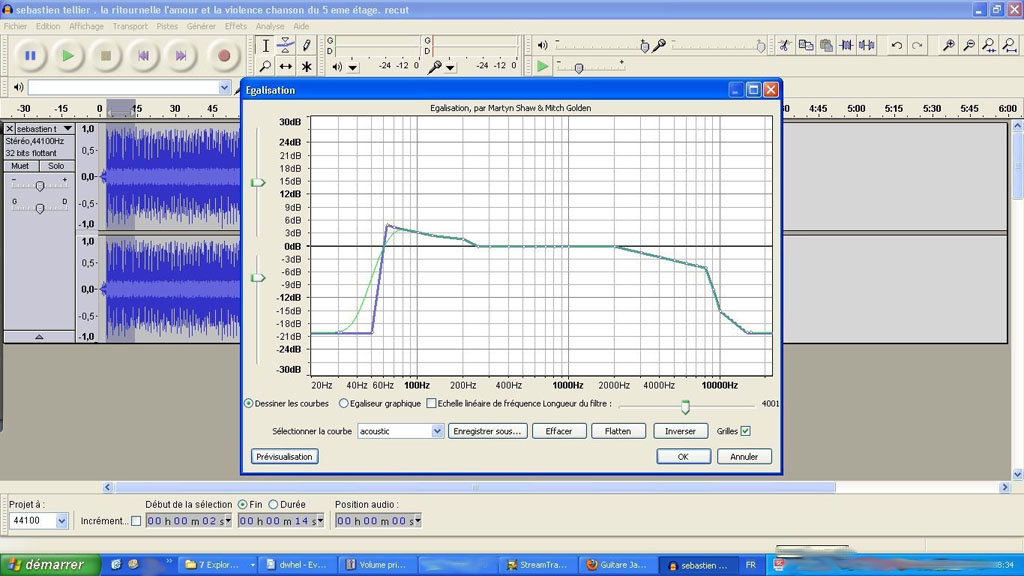Viewport: 1024px width, 576px height.
Task: Select the Multi-tool asterisk icon
Action: pos(306,66)
